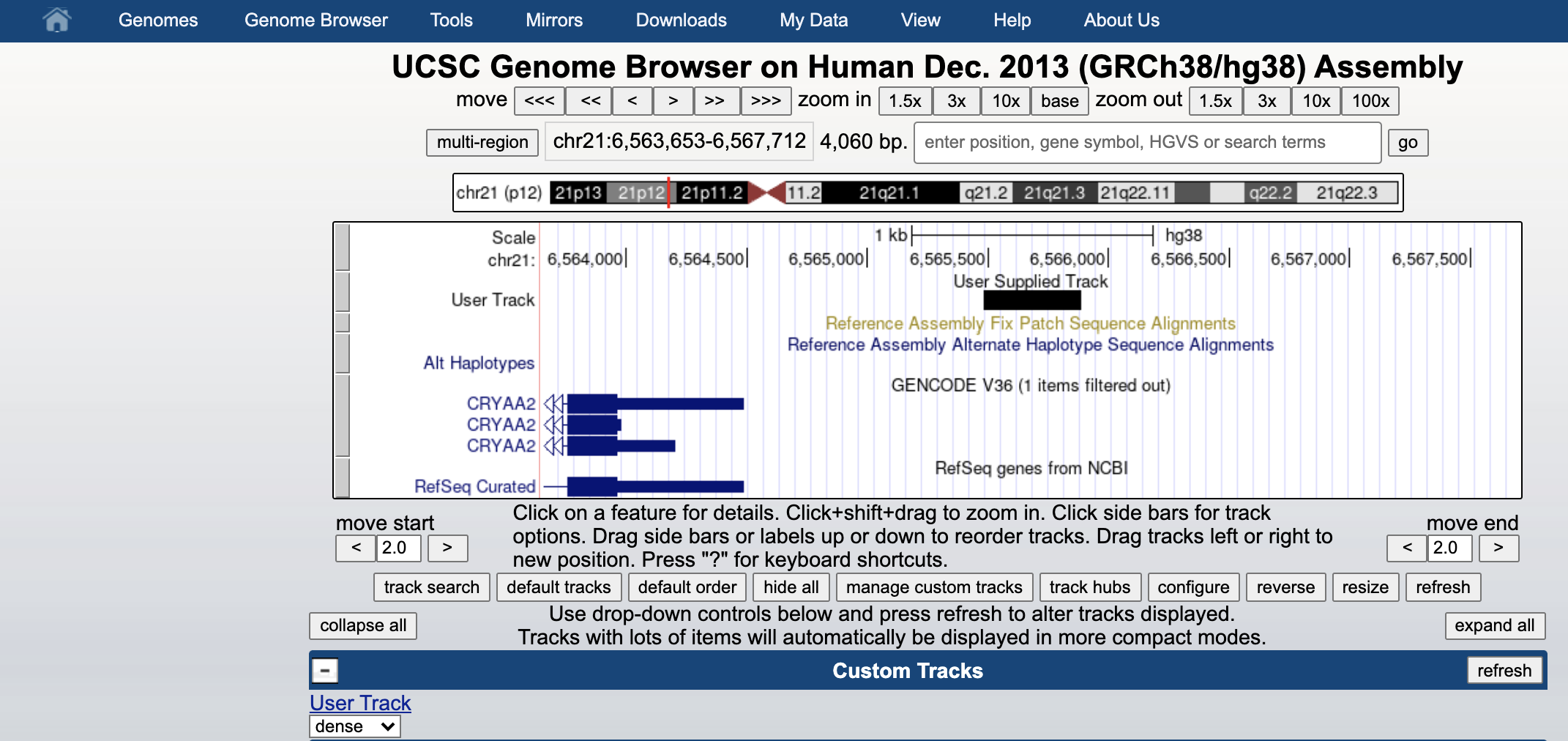Move view far left with <<< button
This screenshot has height=741, width=1568.
pos(539,101)
